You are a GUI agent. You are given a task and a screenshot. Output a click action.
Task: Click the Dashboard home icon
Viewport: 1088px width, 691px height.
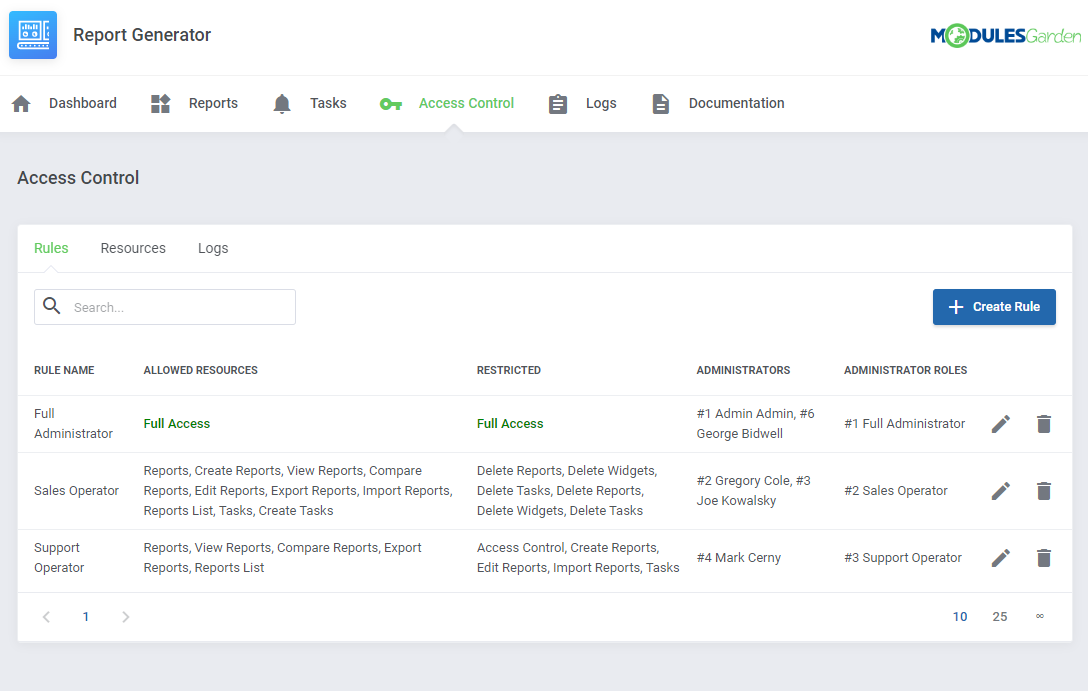coord(22,104)
